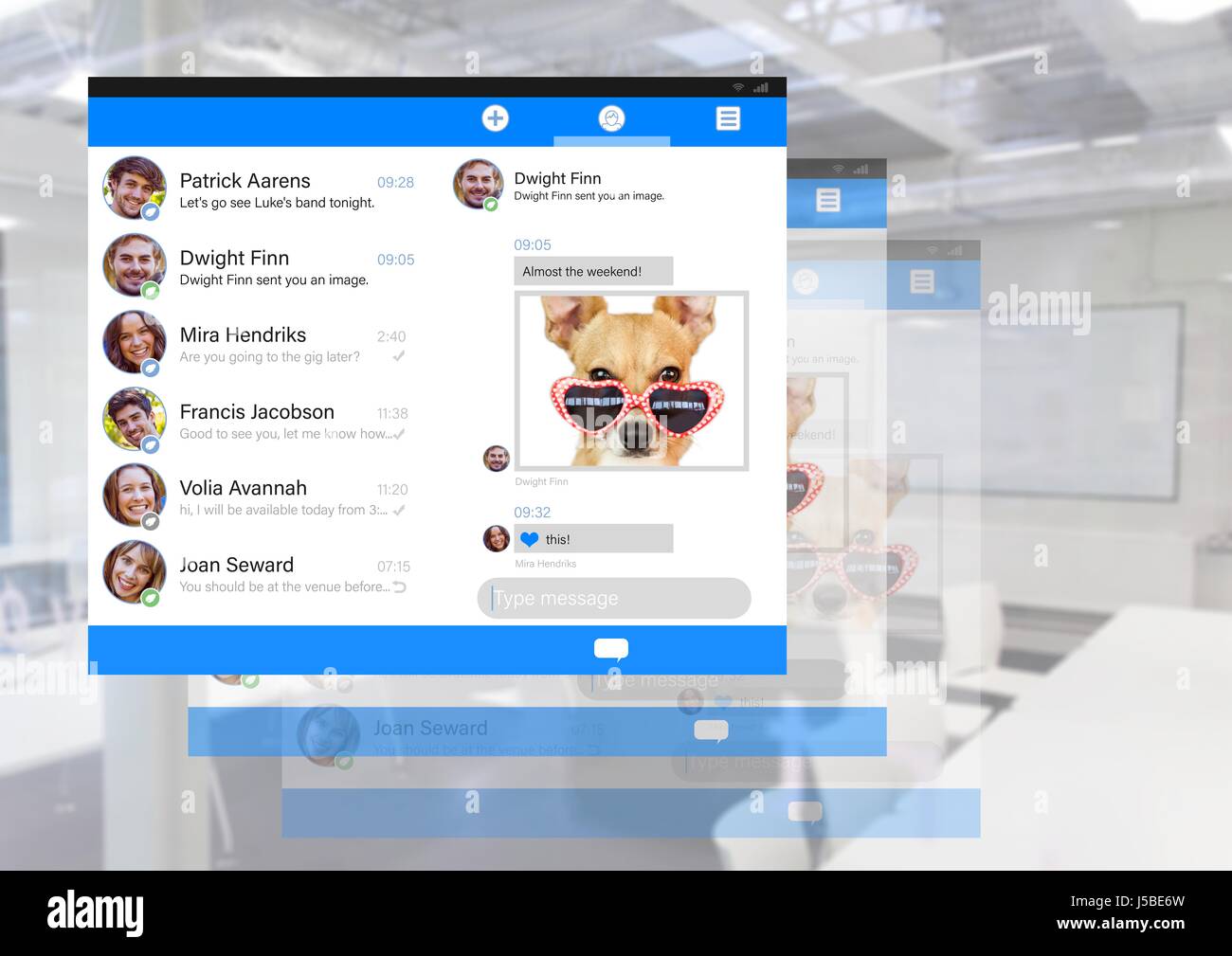Click the reply arrow on Joan Seward row

(399, 587)
